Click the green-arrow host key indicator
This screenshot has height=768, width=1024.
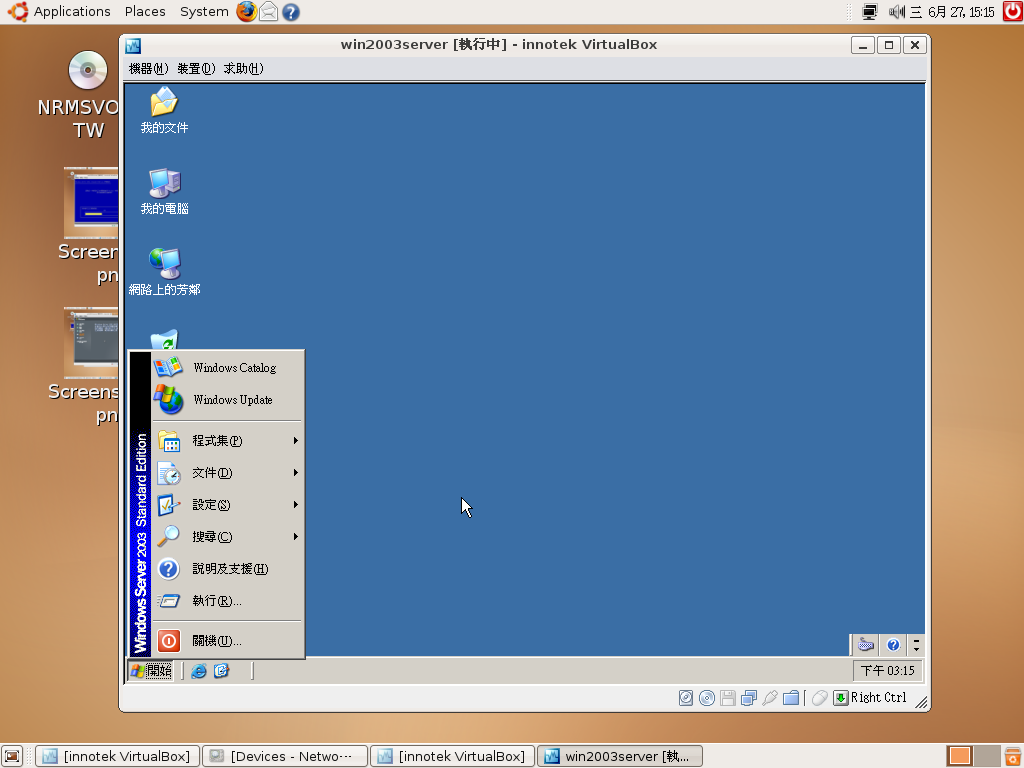(840, 698)
